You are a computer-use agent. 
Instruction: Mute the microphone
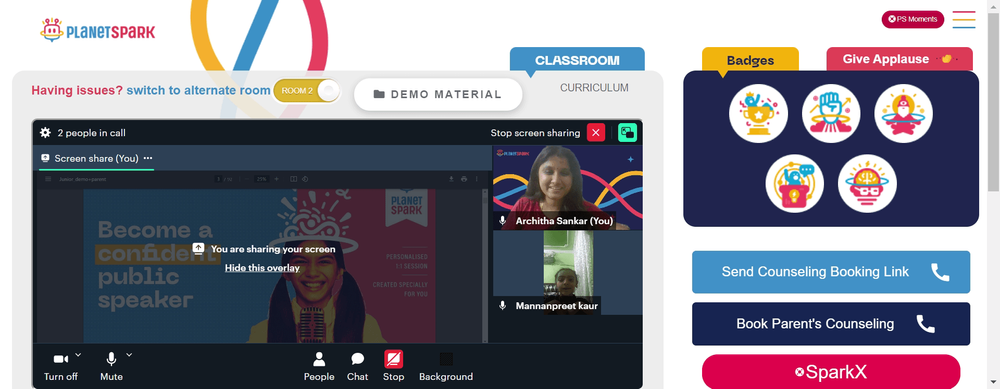coord(112,367)
